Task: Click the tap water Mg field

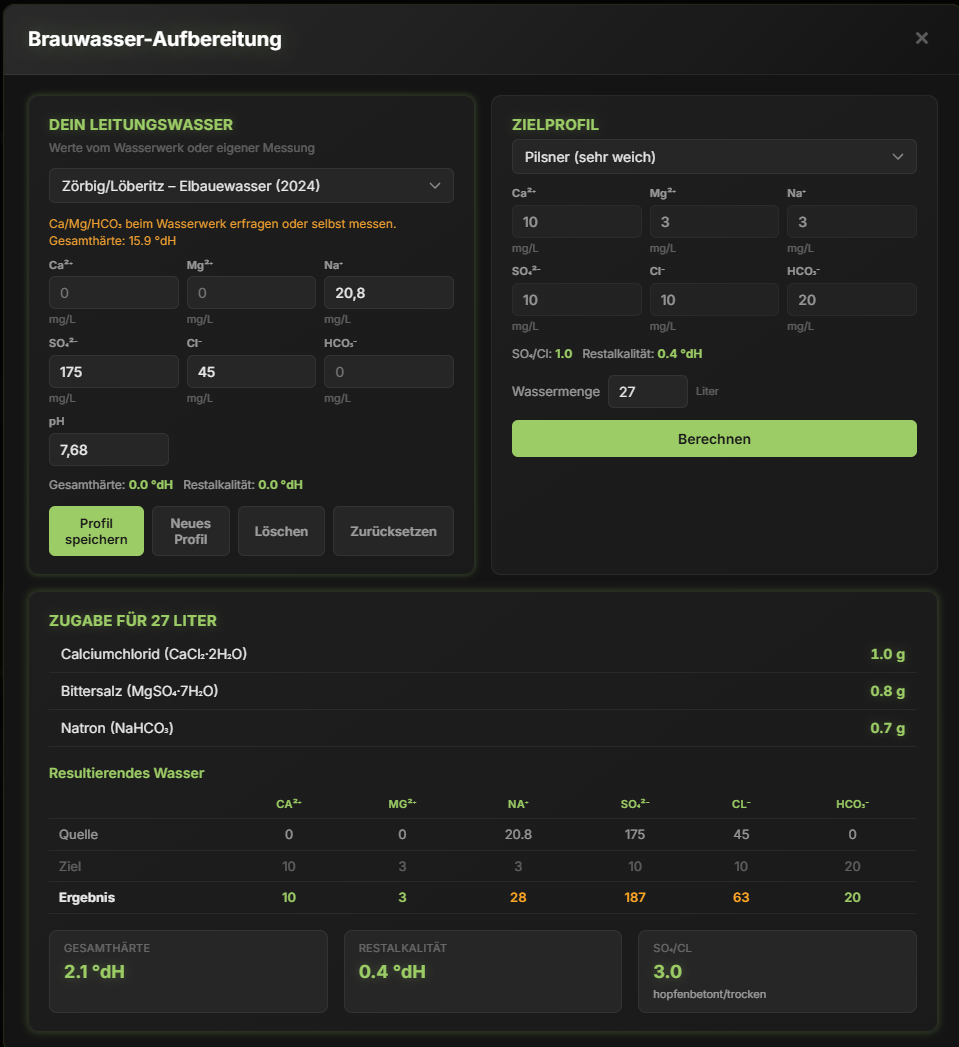Action: tap(251, 293)
